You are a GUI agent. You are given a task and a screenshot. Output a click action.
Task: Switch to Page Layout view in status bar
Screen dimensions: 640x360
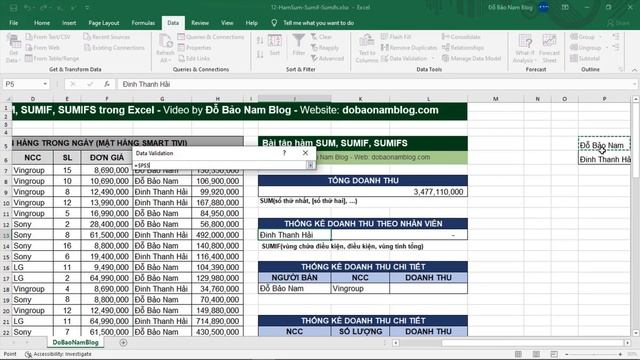coord(536,354)
